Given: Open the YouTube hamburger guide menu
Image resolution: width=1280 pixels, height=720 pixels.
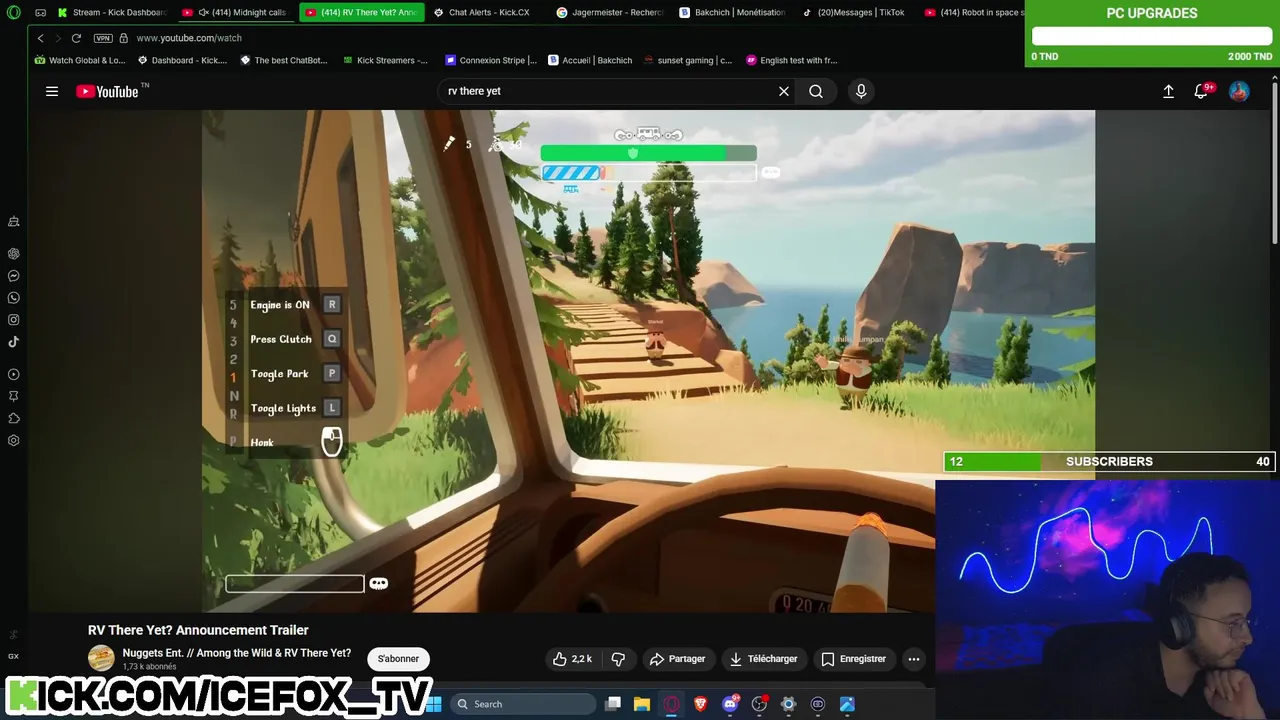Looking at the screenshot, I should point(52,91).
